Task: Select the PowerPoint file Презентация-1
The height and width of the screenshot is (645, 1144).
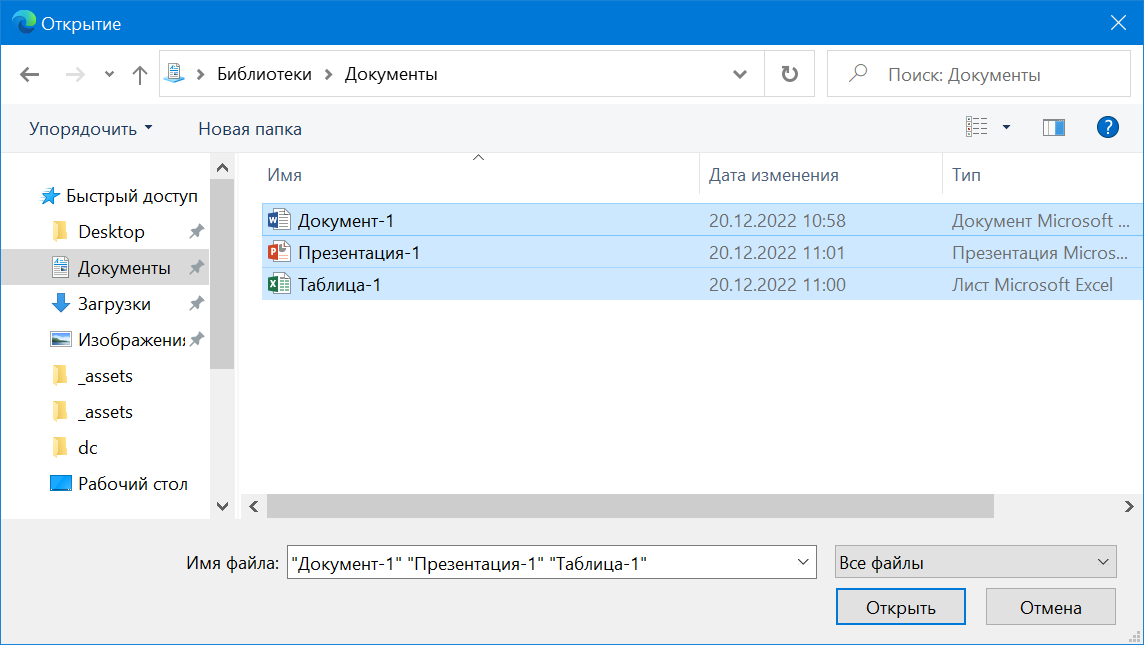Action: tap(358, 253)
